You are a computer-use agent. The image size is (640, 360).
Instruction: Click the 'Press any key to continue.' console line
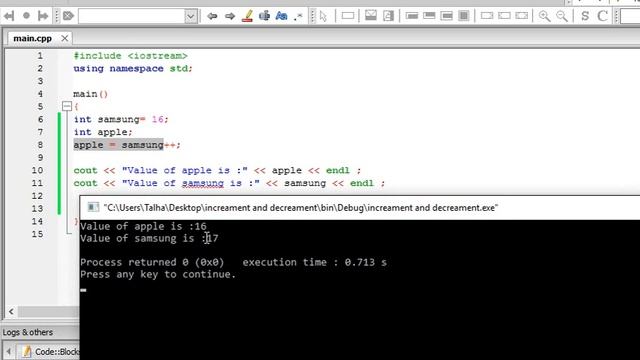point(158,274)
